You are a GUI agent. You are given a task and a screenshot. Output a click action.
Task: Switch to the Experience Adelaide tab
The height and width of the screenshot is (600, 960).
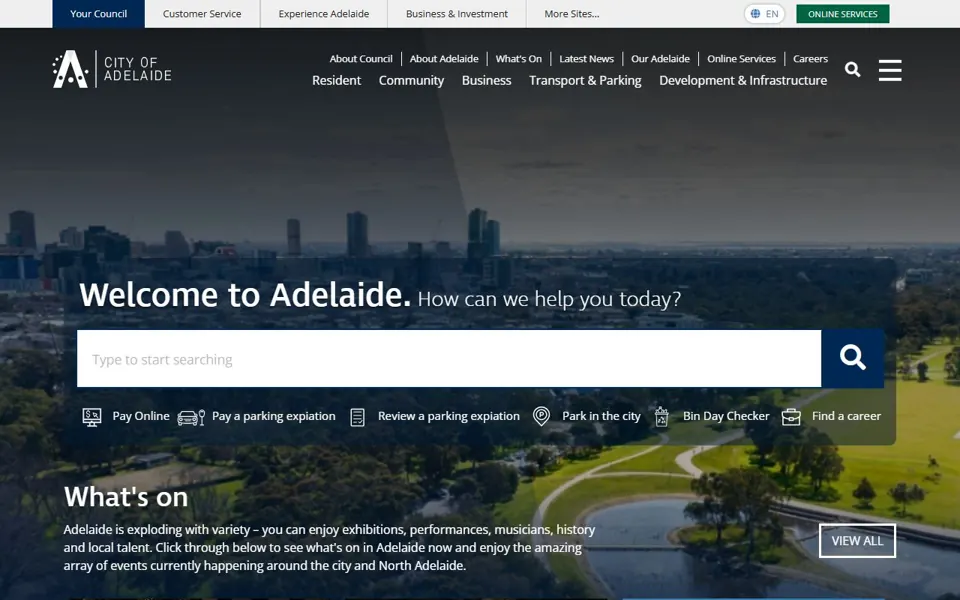click(324, 13)
